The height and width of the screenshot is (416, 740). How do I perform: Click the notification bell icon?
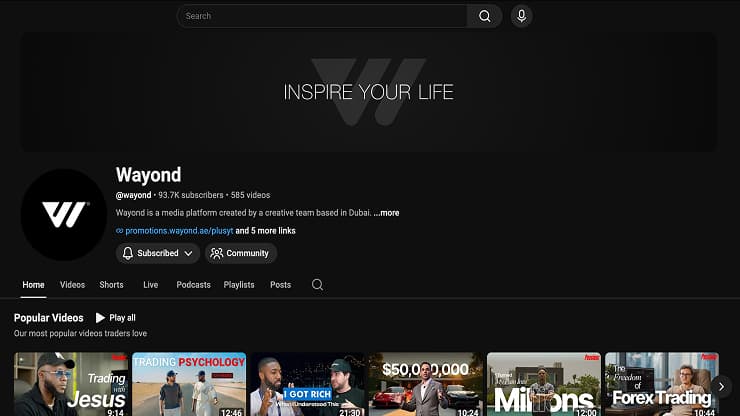[128, 253]
